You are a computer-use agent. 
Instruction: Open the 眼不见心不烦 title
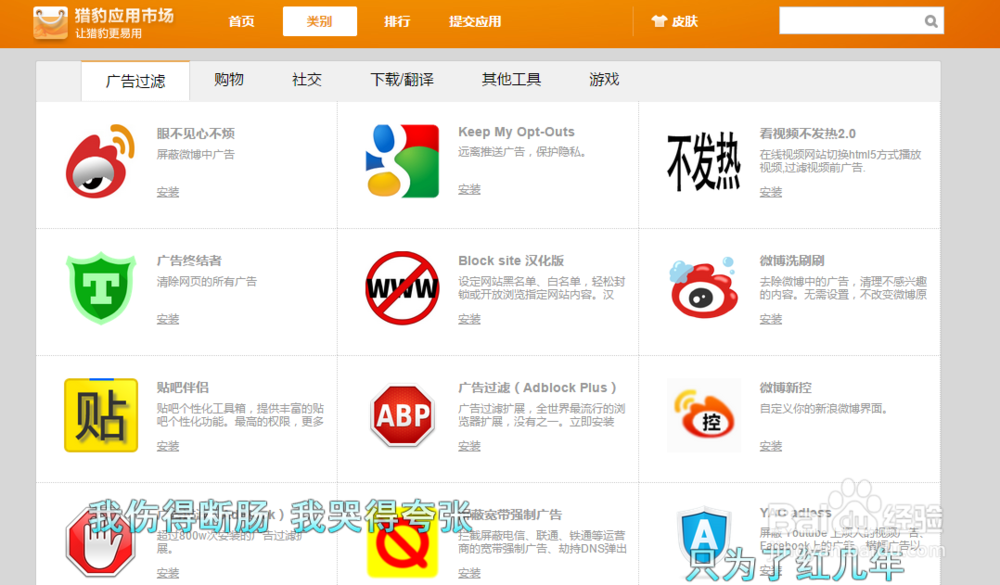tap(196, 133)
